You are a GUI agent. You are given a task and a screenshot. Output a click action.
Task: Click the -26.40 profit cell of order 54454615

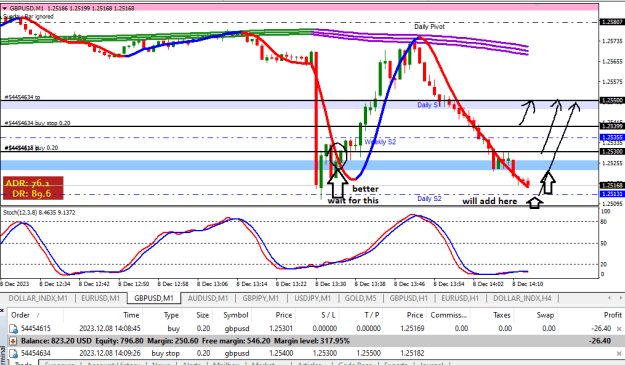point(601,329)
